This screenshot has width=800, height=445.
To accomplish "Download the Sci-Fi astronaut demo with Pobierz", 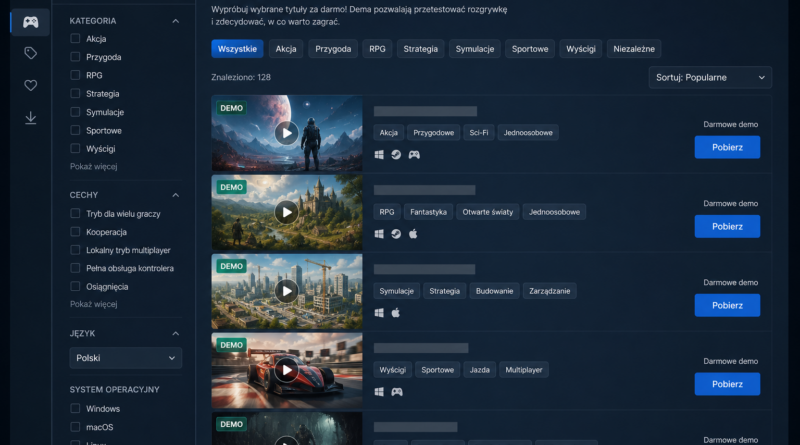I will tap(727, 147).
